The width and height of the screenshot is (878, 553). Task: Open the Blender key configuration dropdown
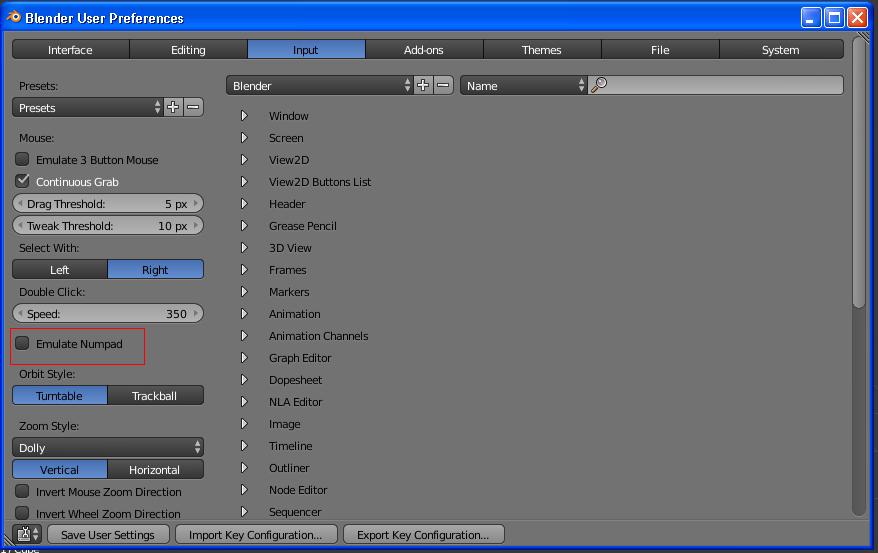click(320, 86)
